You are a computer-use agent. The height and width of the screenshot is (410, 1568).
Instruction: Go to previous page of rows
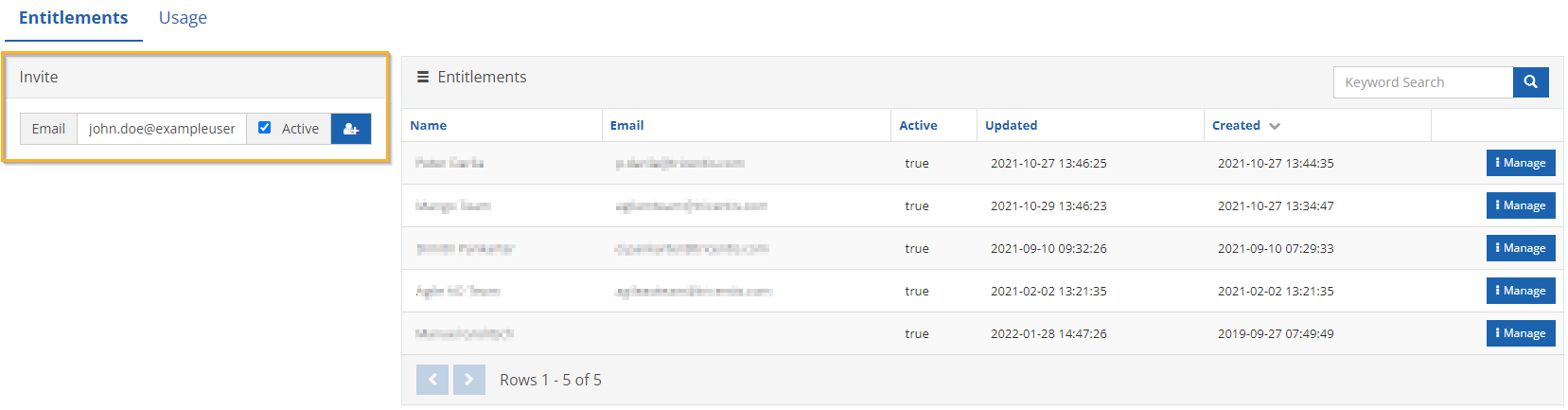pyautogui.click(x=432, y=380)
